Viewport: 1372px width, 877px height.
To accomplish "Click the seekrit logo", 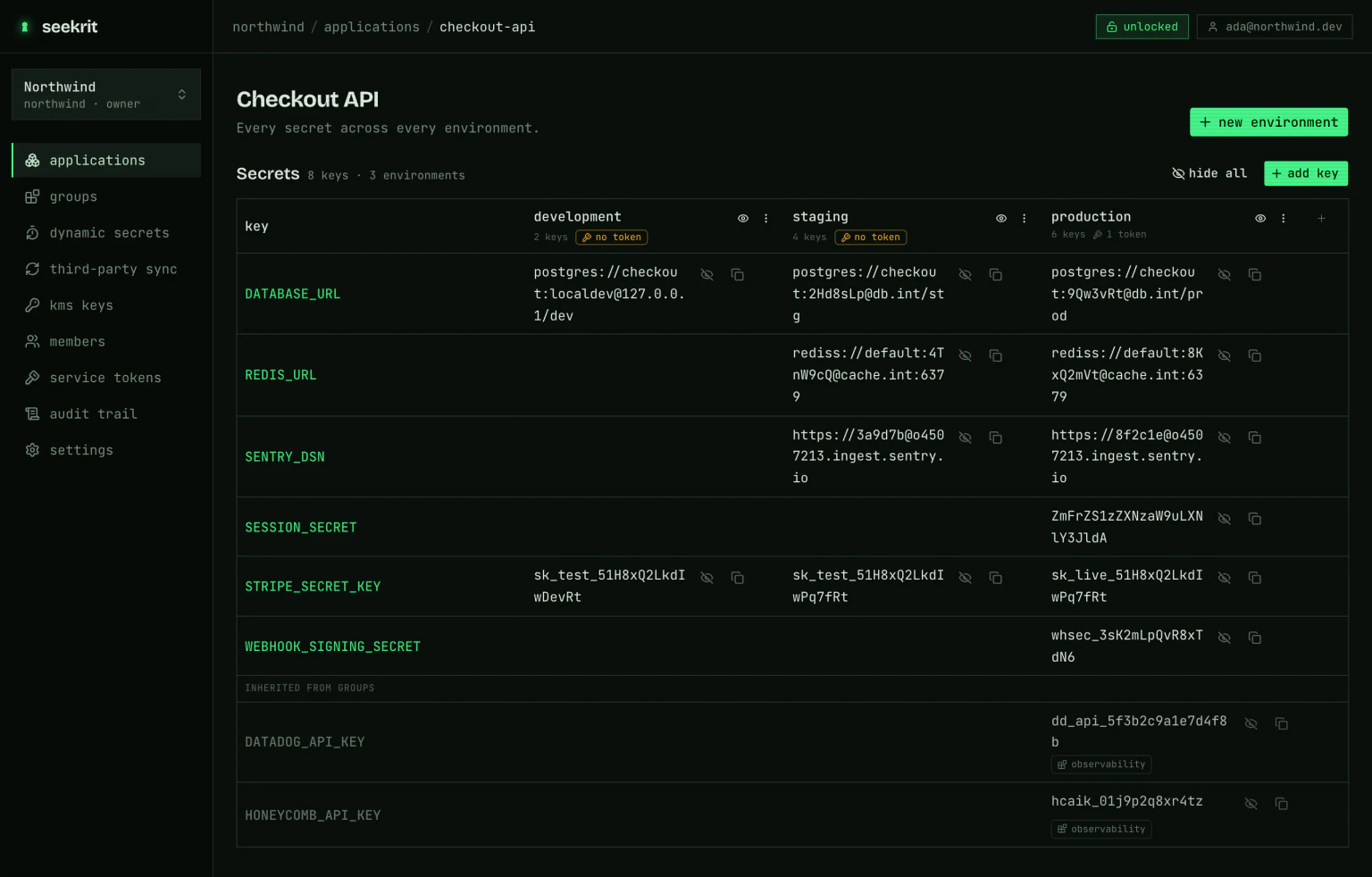I will [x=59, y=27].
